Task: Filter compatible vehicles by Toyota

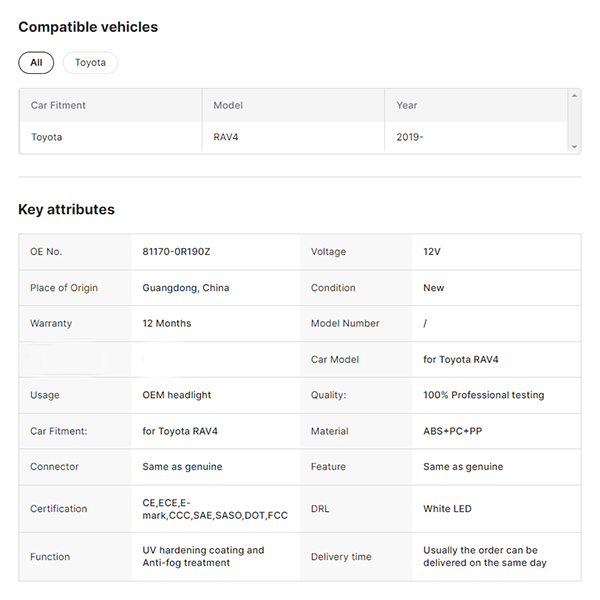Action: (90, 63)
